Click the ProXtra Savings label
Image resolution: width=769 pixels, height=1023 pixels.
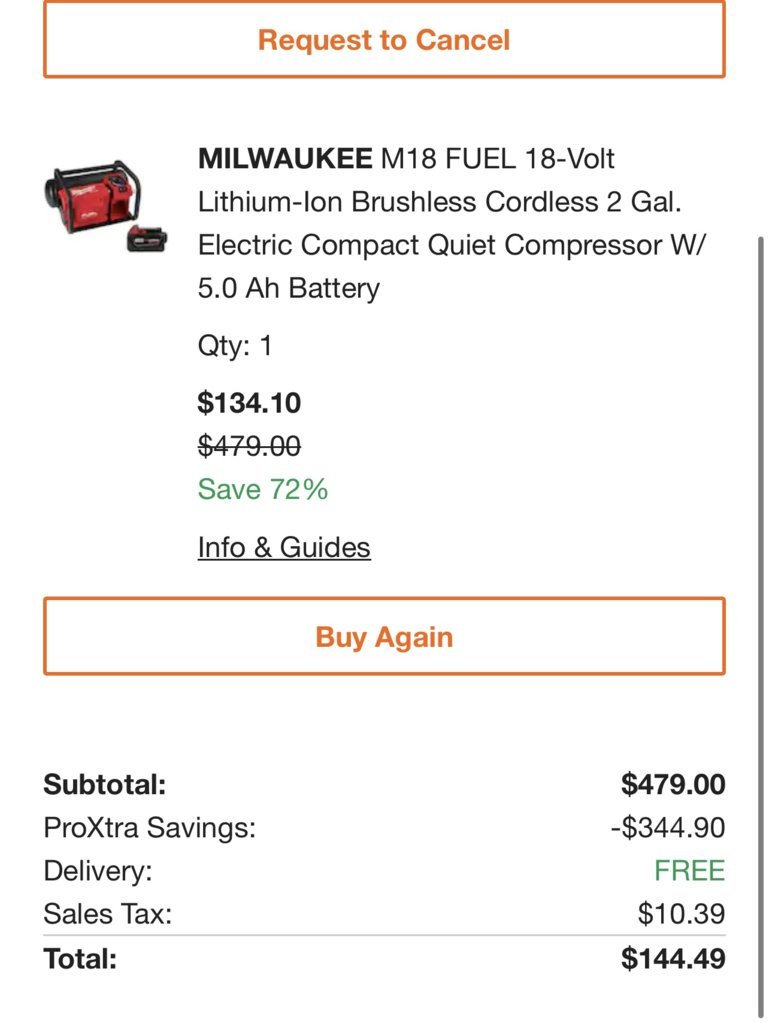(149, 827)
